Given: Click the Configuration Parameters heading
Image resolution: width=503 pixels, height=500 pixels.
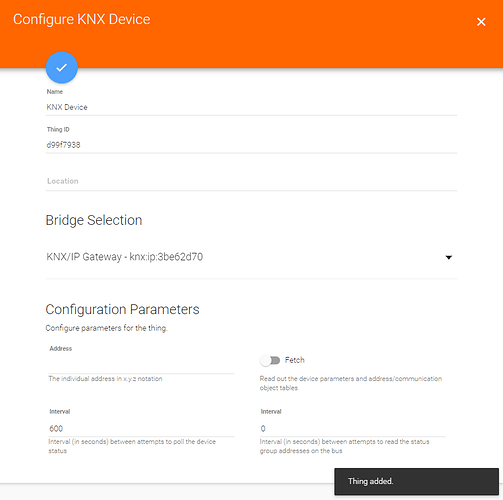Looking at the screenshot, I should tap(122, 309).
